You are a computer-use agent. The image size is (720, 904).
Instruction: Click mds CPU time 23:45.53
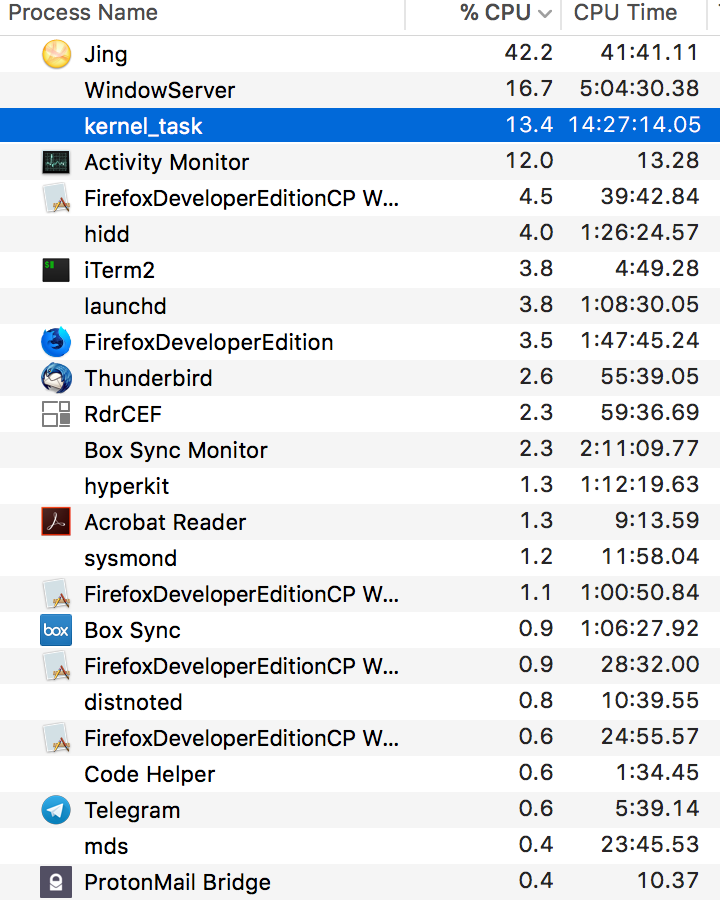650,845
